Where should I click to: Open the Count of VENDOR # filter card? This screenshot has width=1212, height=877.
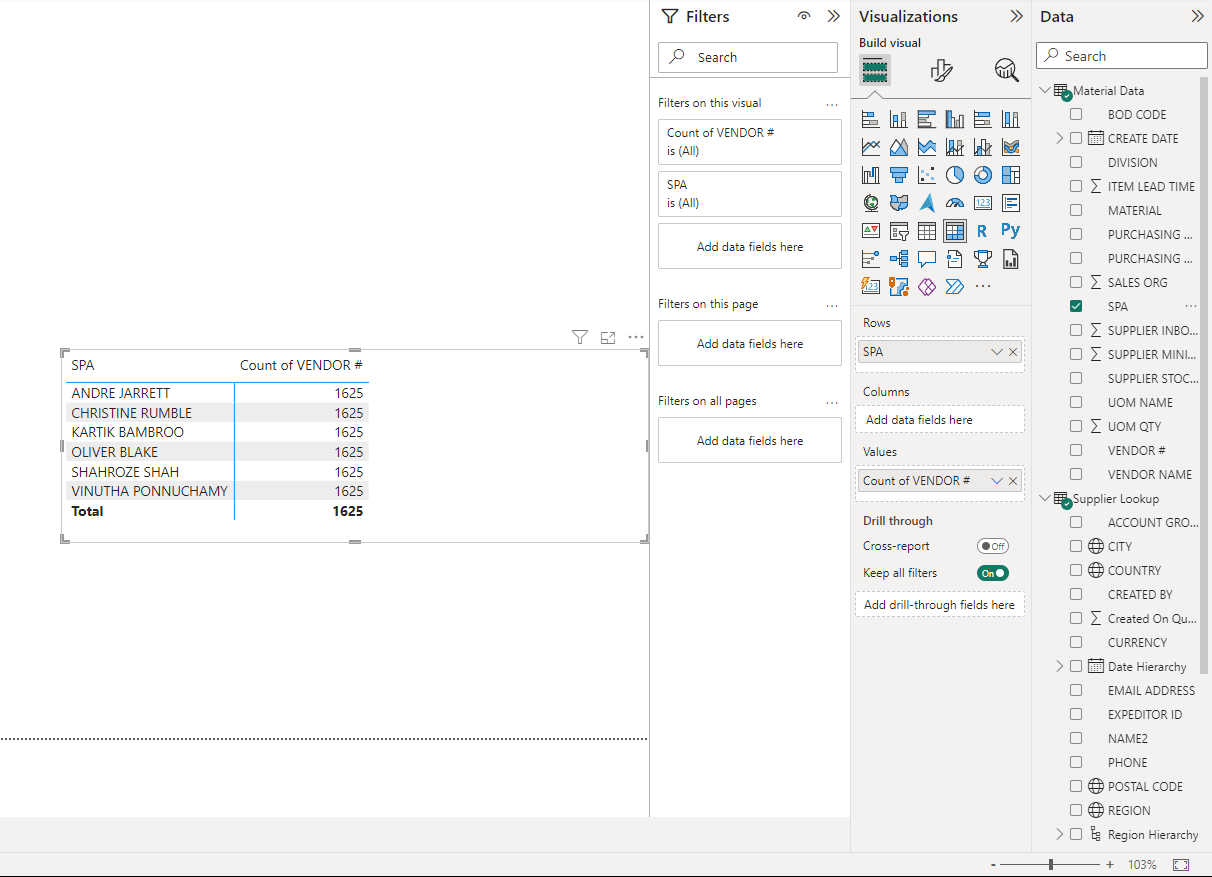click(750, 142)
